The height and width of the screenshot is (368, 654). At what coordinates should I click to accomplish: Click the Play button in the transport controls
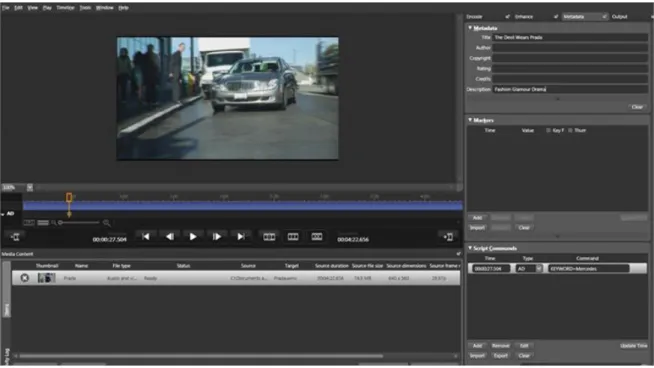tap(193, 237)
